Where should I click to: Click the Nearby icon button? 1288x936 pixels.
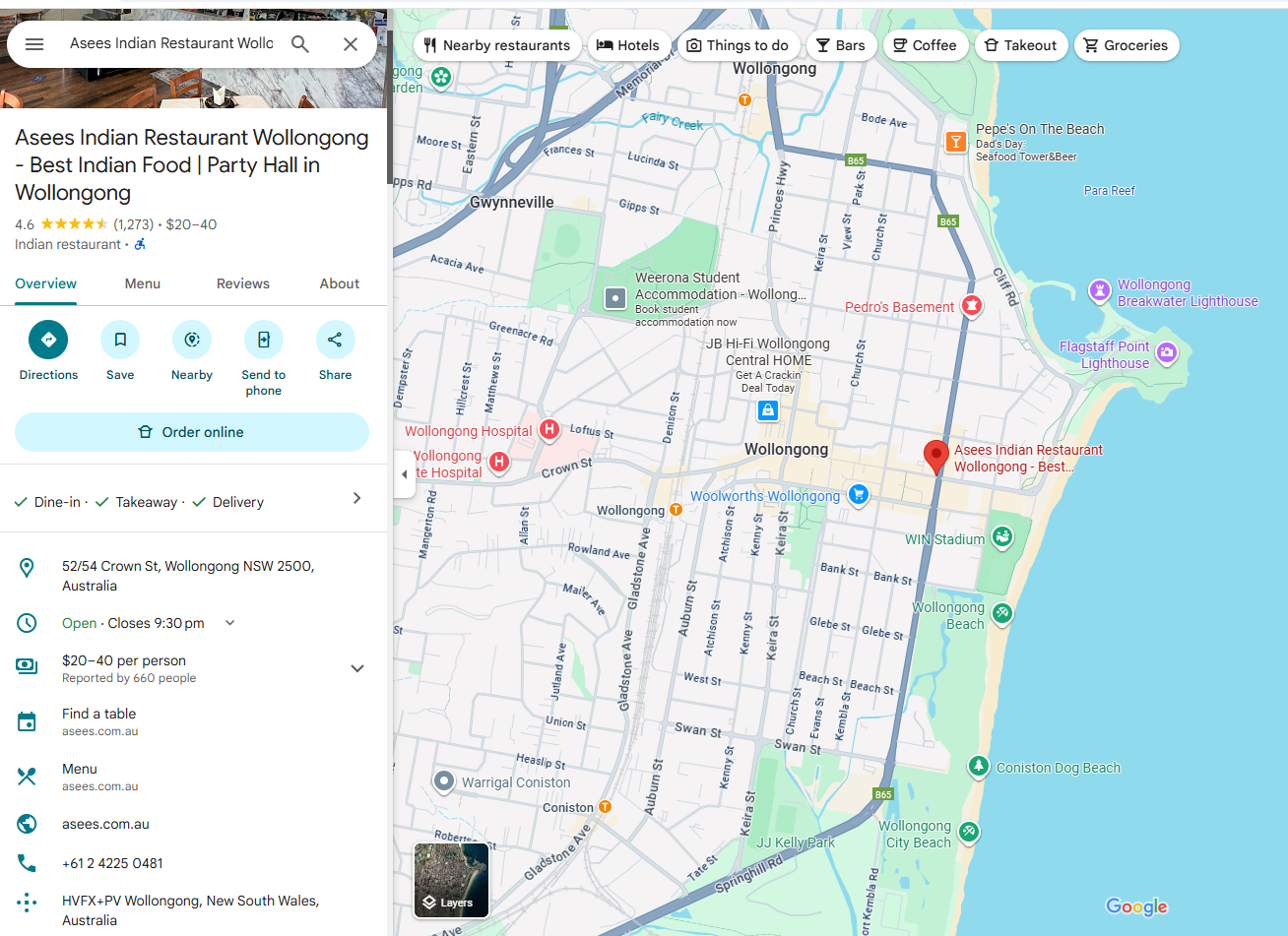point(192,340)
